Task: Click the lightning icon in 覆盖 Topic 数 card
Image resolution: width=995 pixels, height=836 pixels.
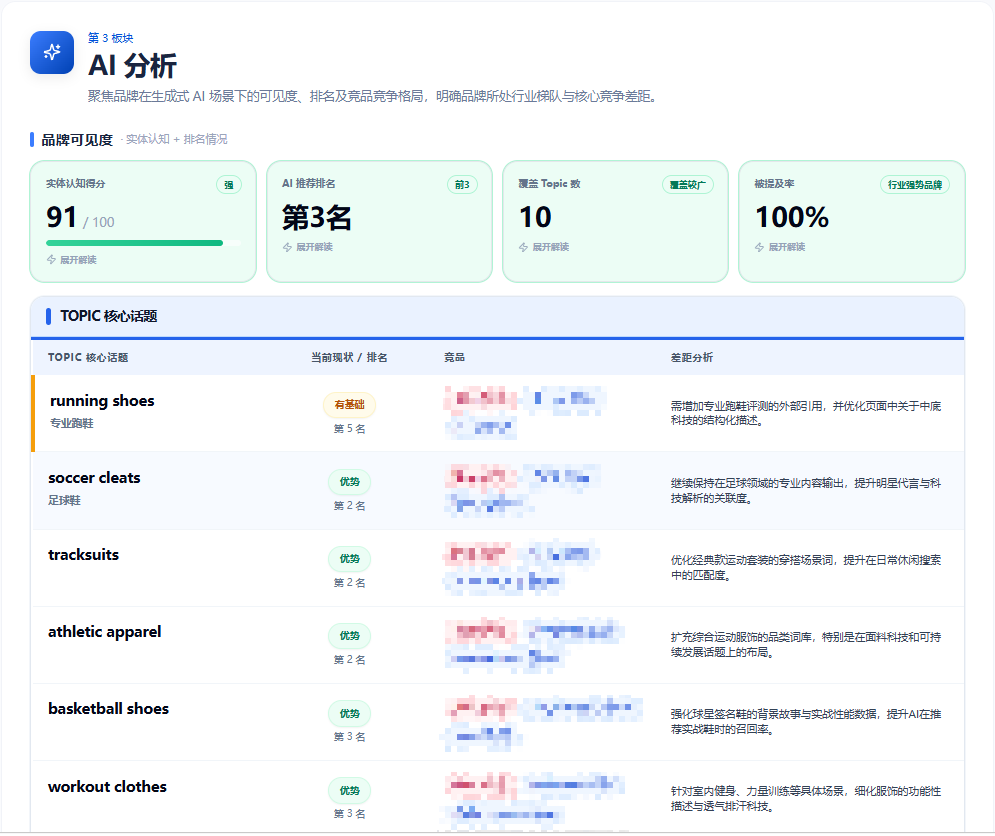Action: (x=524, y=247)
